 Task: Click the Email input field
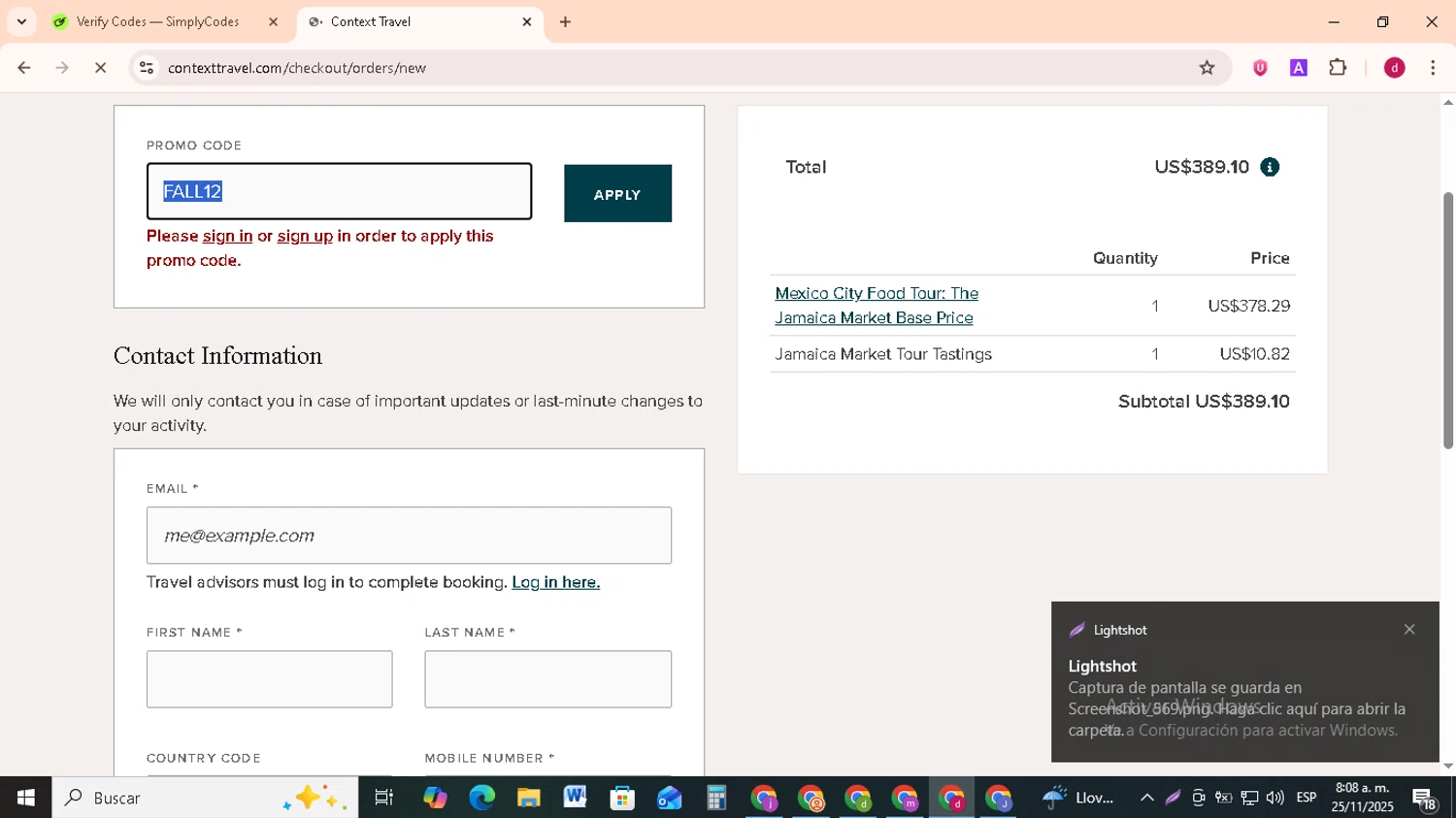point(409,535)
